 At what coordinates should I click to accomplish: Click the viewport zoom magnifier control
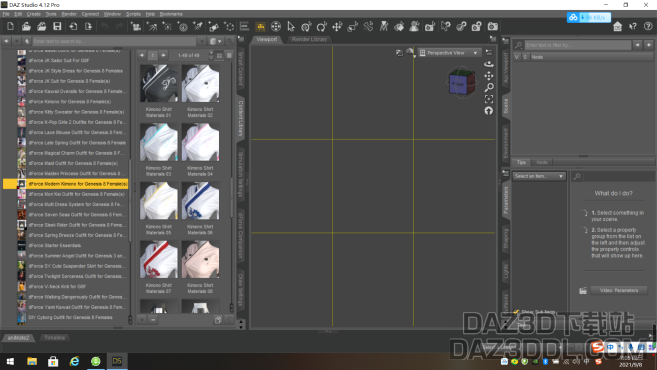pos(489,88)
